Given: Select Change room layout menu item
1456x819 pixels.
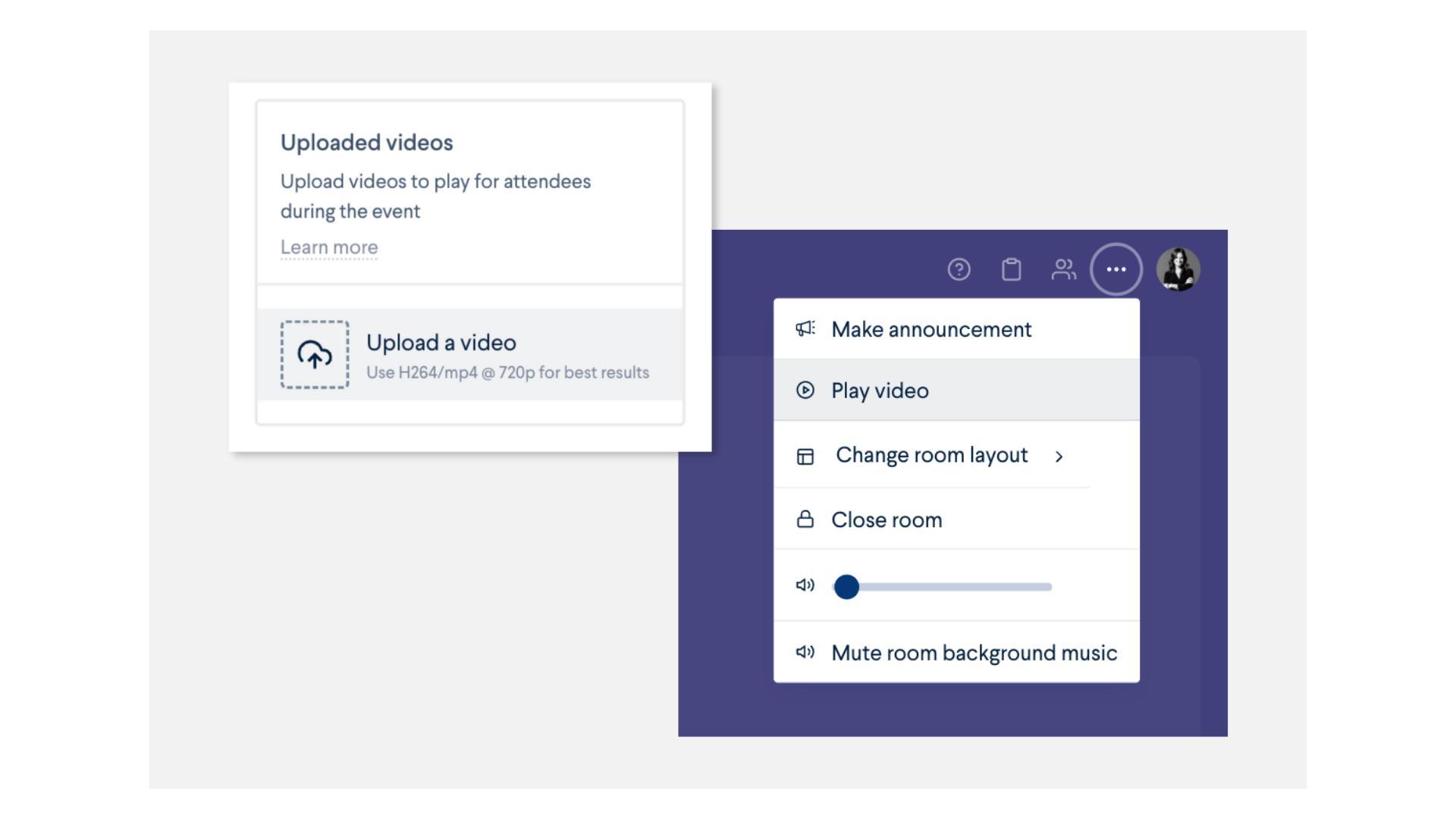Looking at the screenshot, I should [x=956, y=455].
